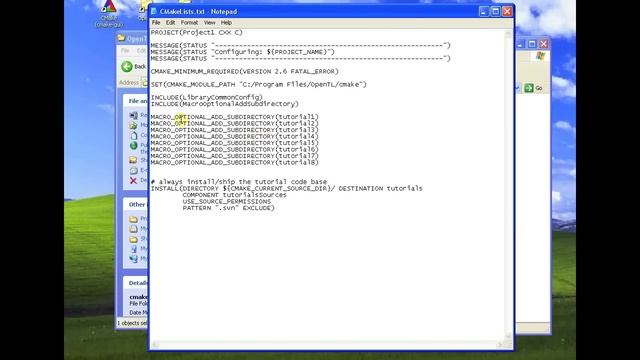Screen dimensions: 640x360
Task: Click the CMAKE_MINIMUM_REQUIRED line
Action: (244, 71)
